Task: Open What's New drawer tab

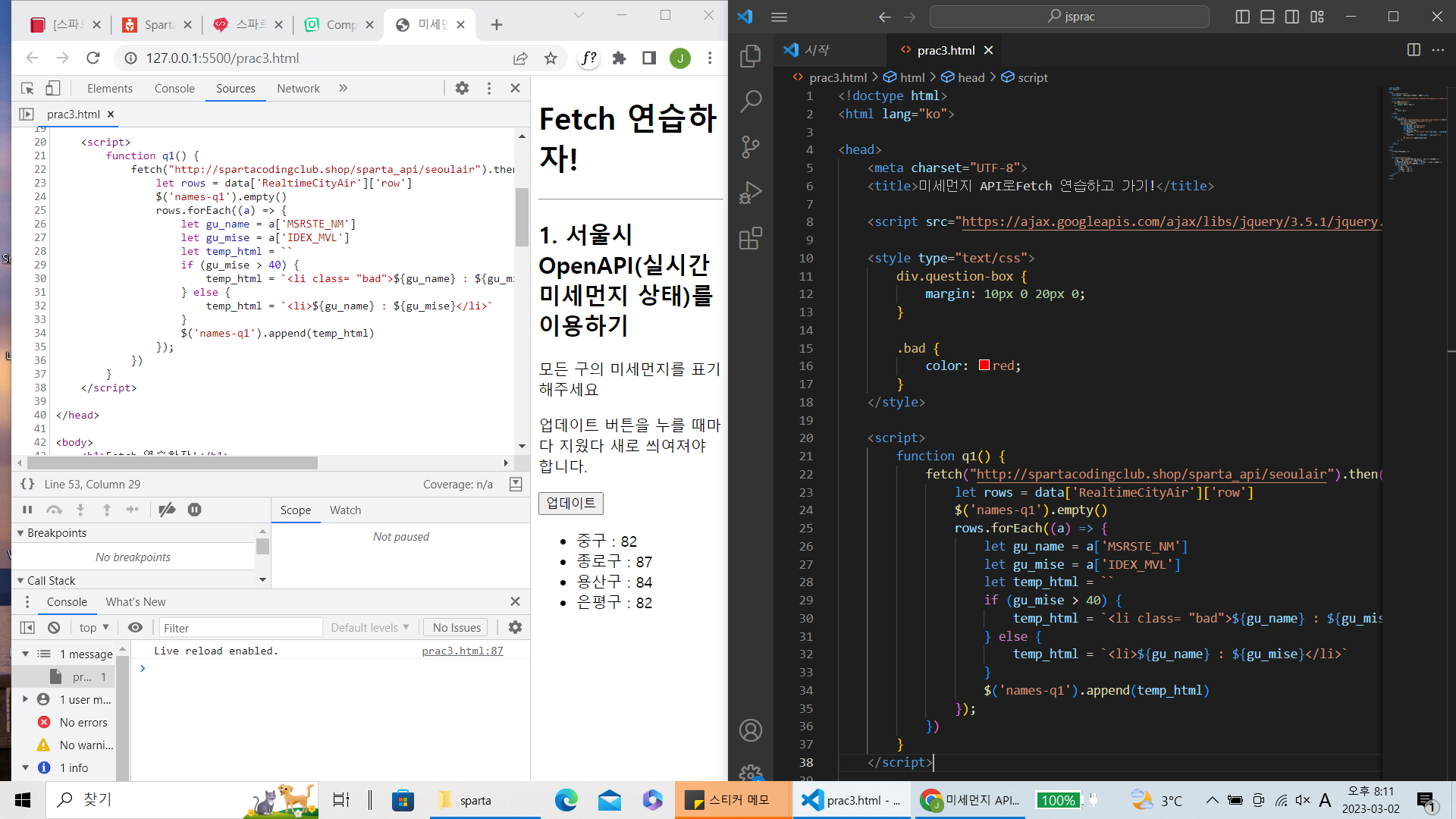Action: (x=136, y=602)
